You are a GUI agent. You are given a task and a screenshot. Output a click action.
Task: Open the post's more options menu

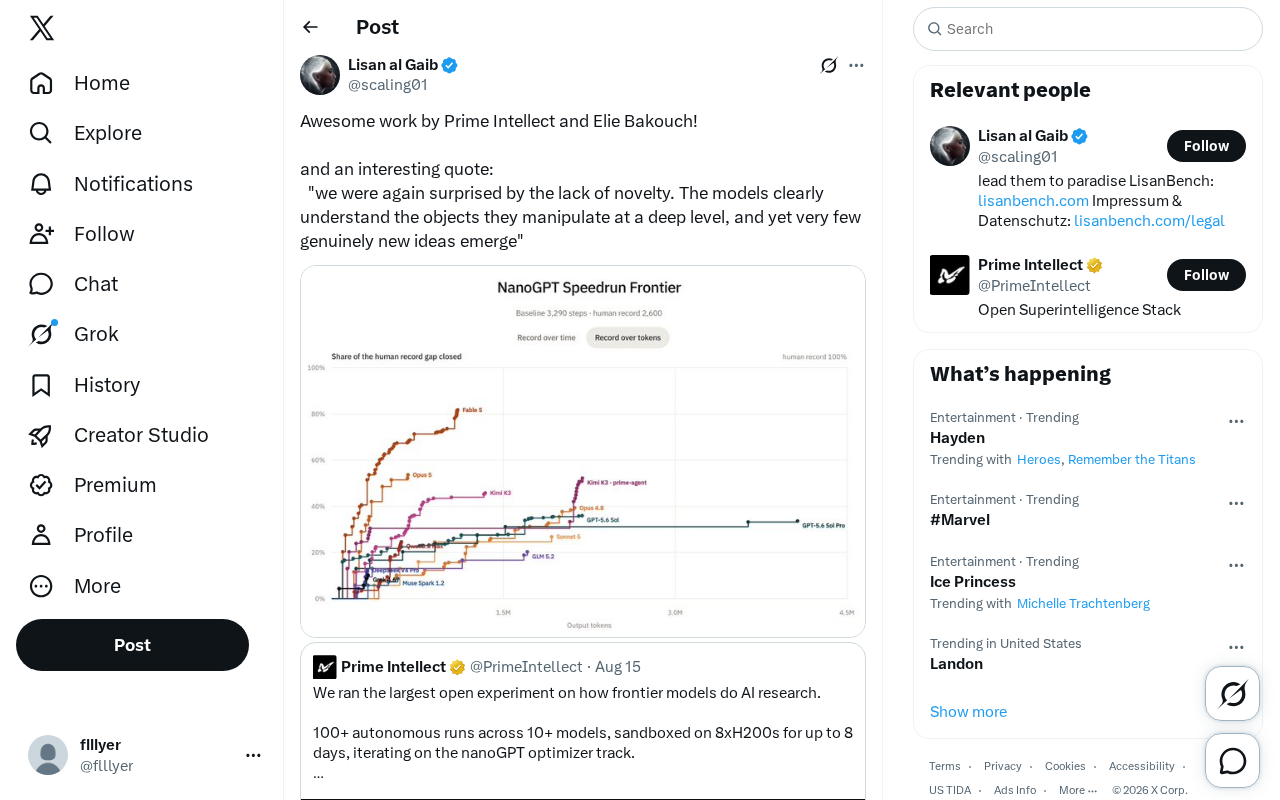click(x=856, y=65)
